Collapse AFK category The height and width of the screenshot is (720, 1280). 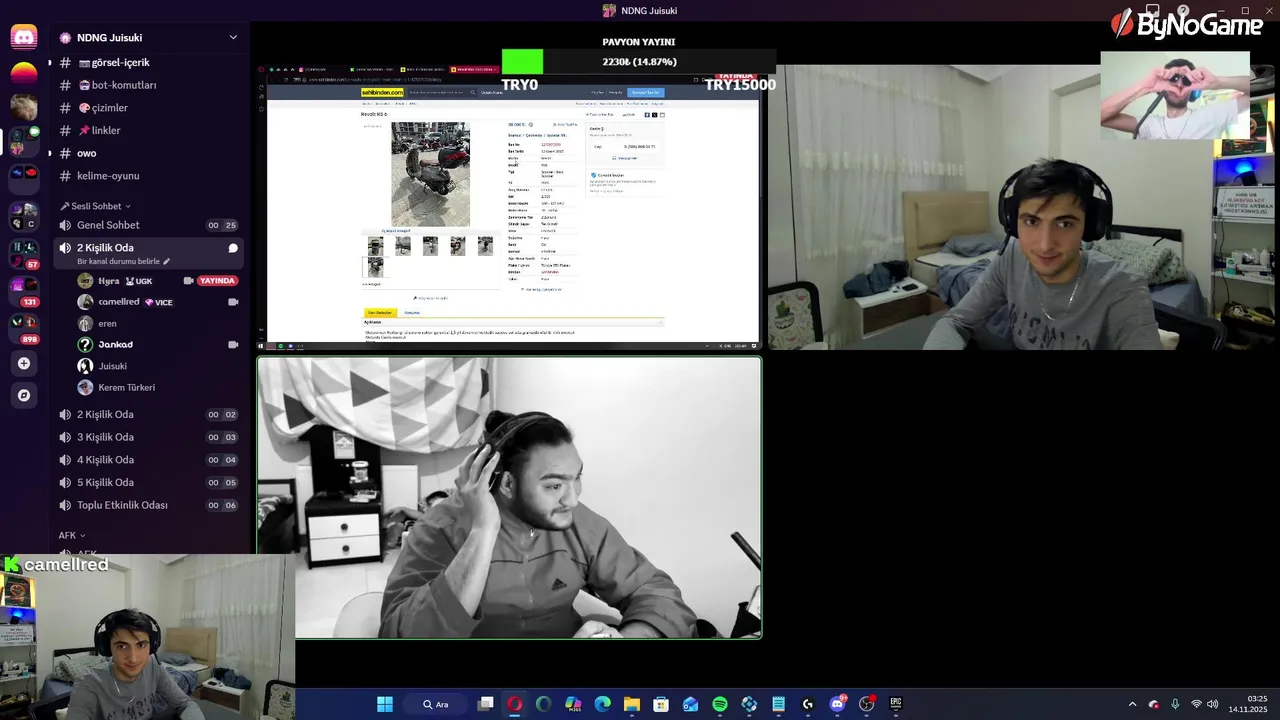click(x=71, y=536)
